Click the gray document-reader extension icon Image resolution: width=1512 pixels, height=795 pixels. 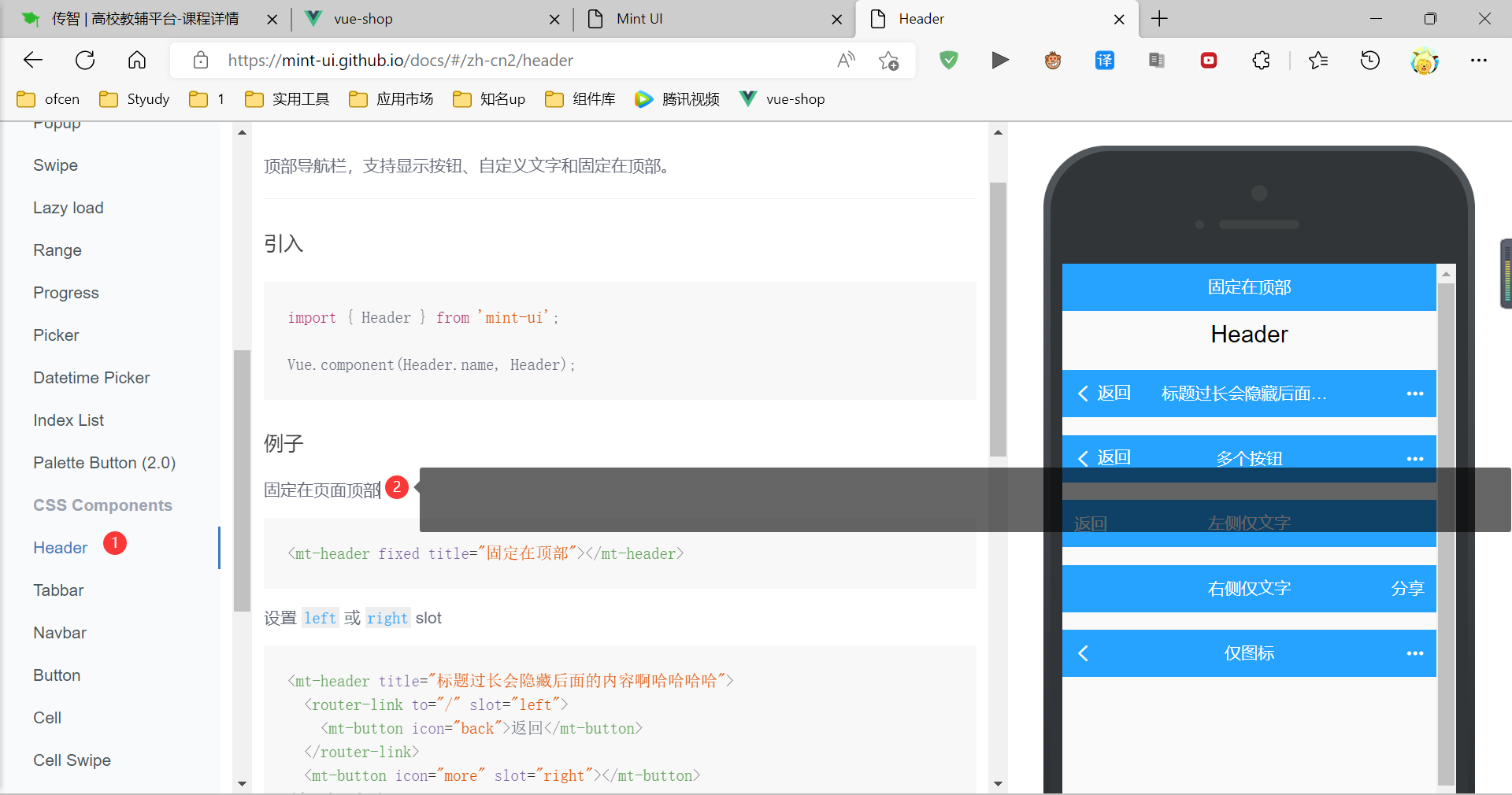click(1157, 60)
